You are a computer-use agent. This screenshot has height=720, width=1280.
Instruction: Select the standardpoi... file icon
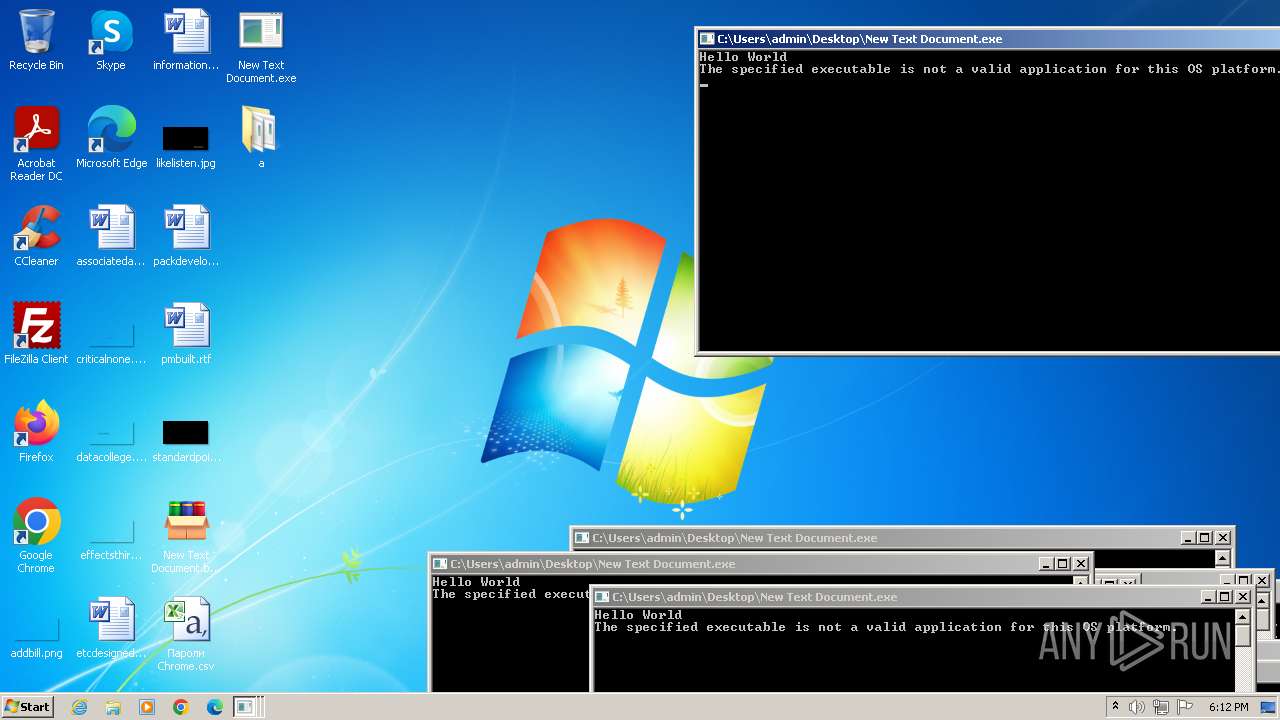(x=186, y=441)
